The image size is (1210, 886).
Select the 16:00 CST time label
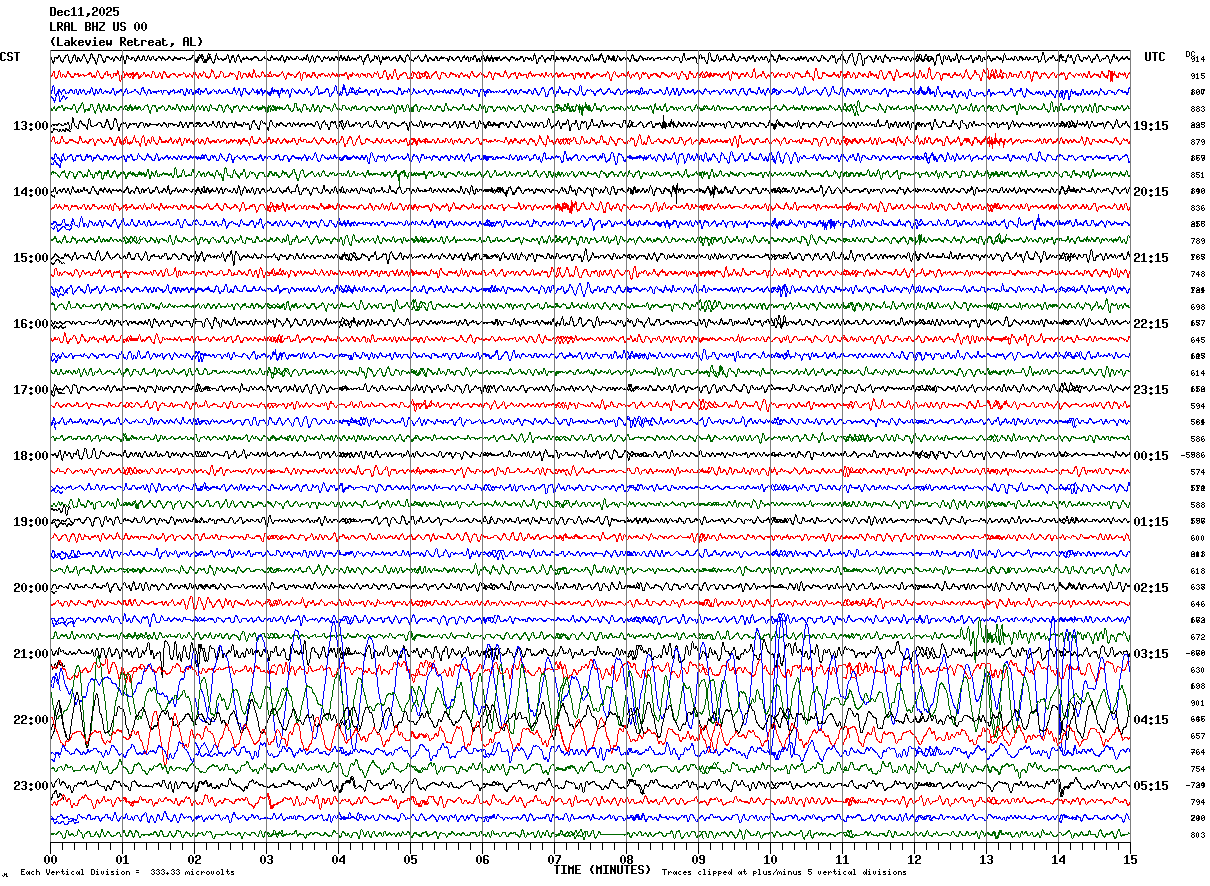click(30, 324)
